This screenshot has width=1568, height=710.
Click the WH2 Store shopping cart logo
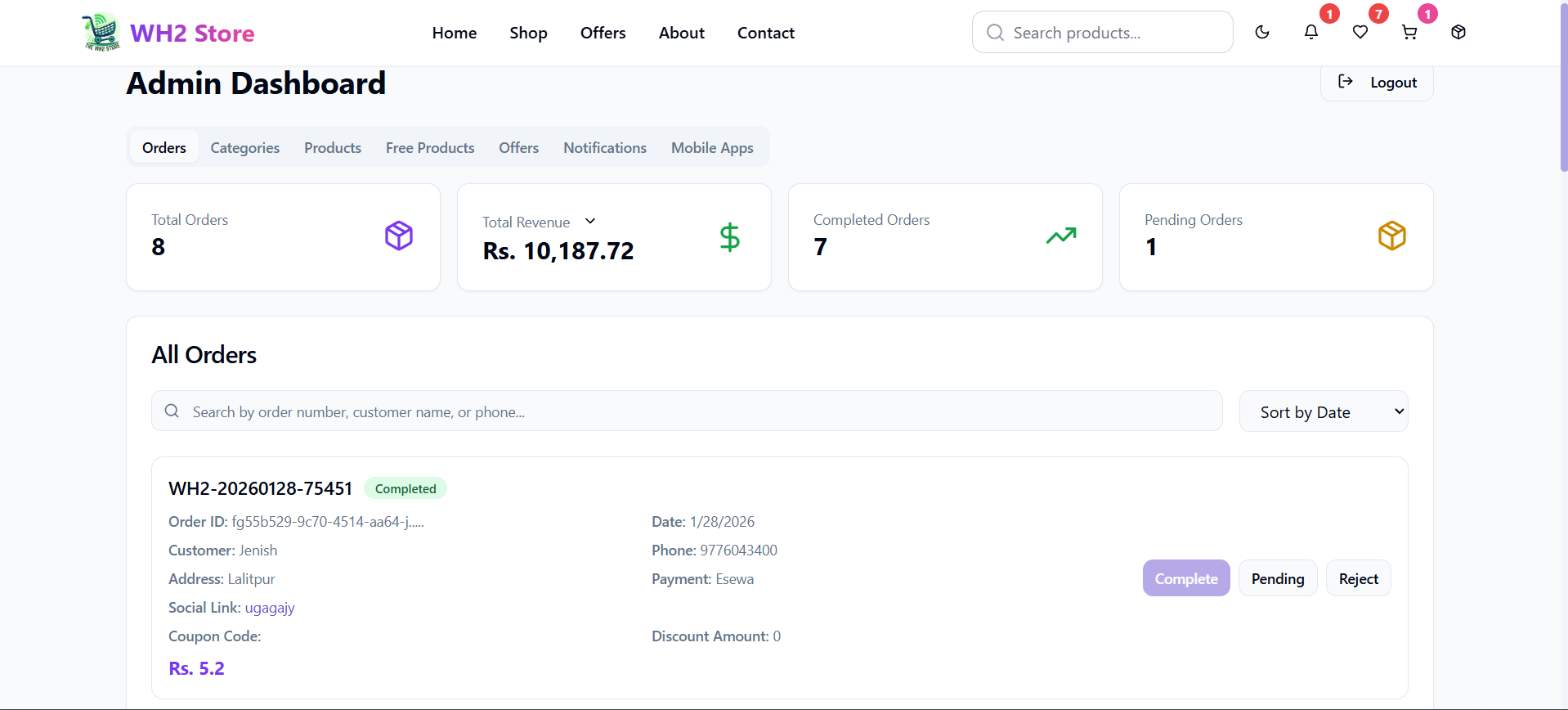coord(101,33)
